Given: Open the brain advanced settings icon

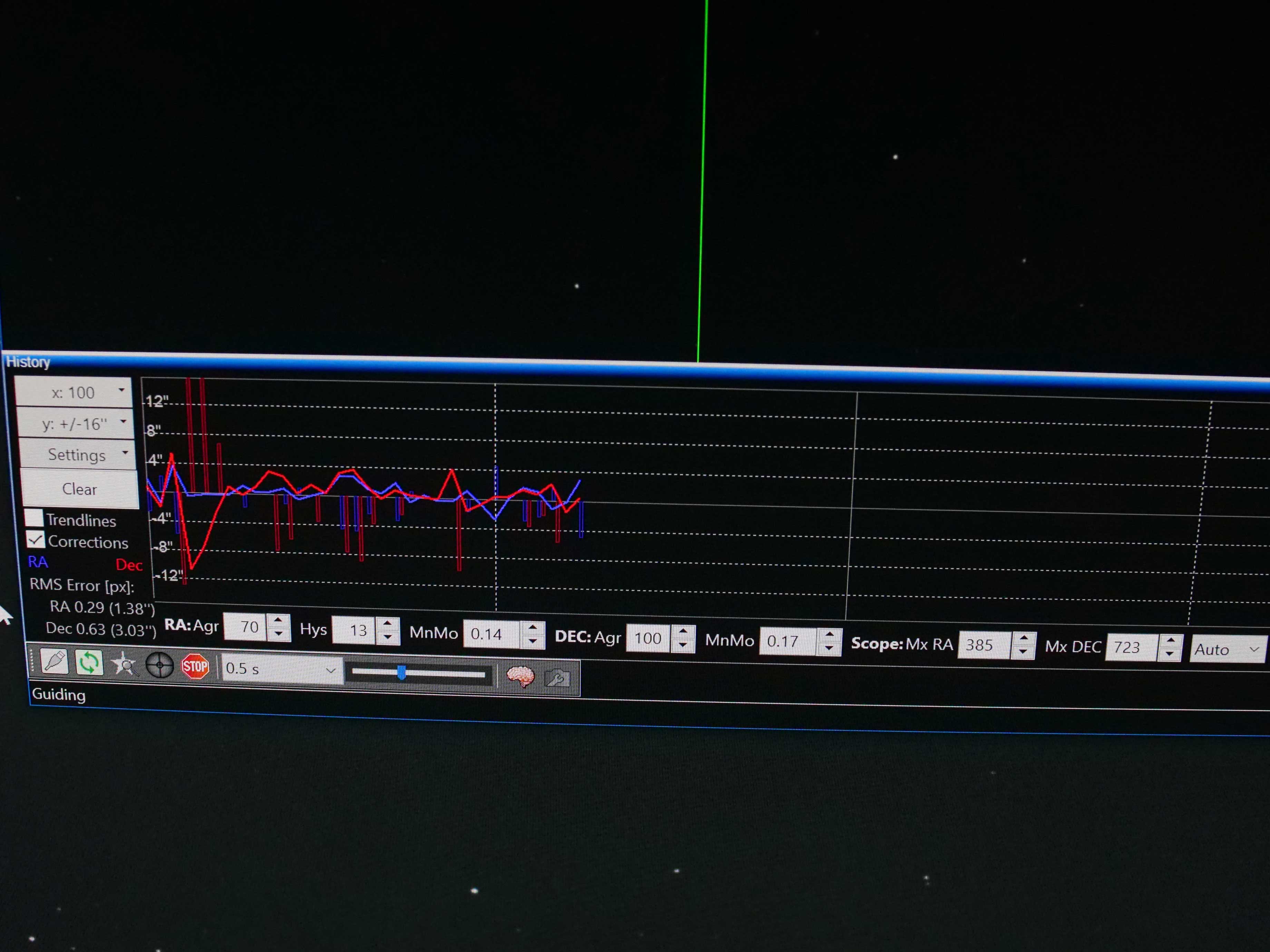Looking at the screenshot, I should [x=521, y=677].
